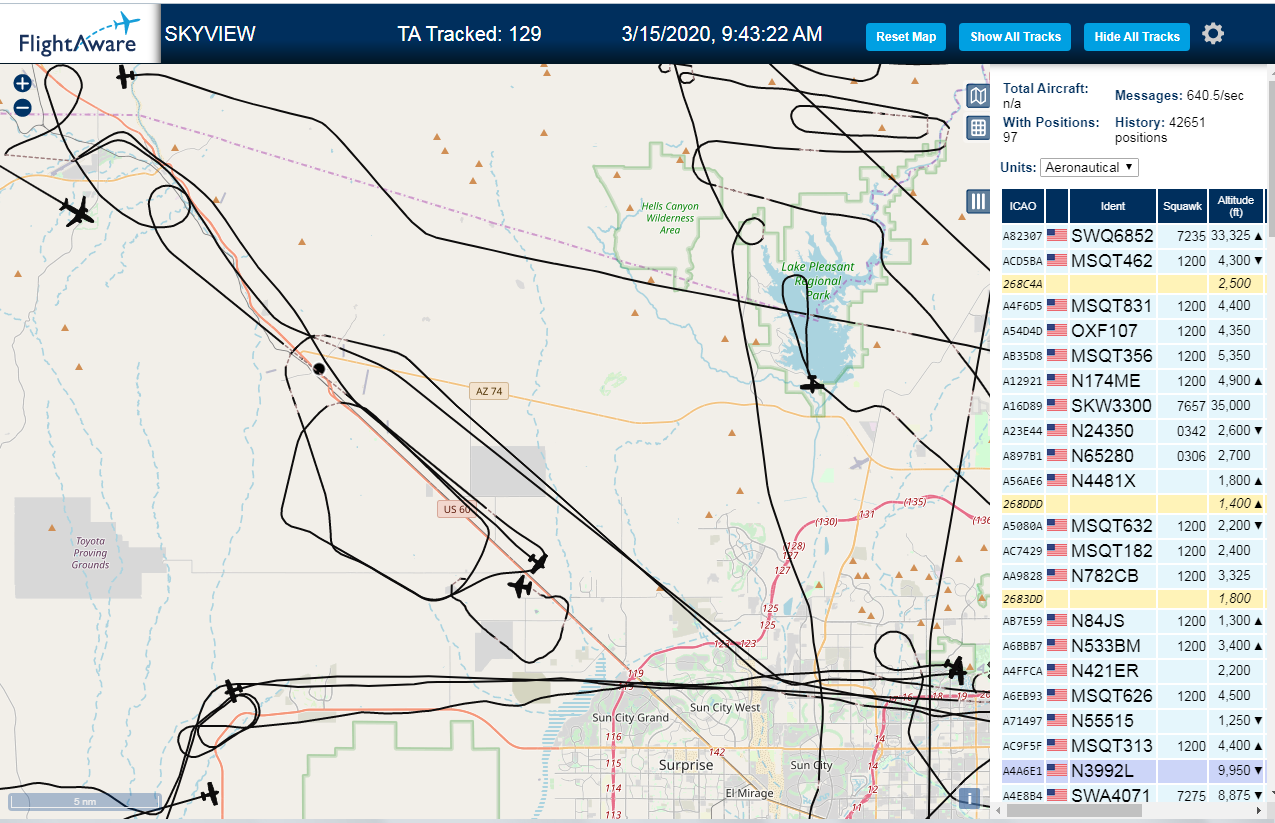Select the round dot aircraft marker
Viewport: 1275px width, 823px height.
click(x=319, y=368)
